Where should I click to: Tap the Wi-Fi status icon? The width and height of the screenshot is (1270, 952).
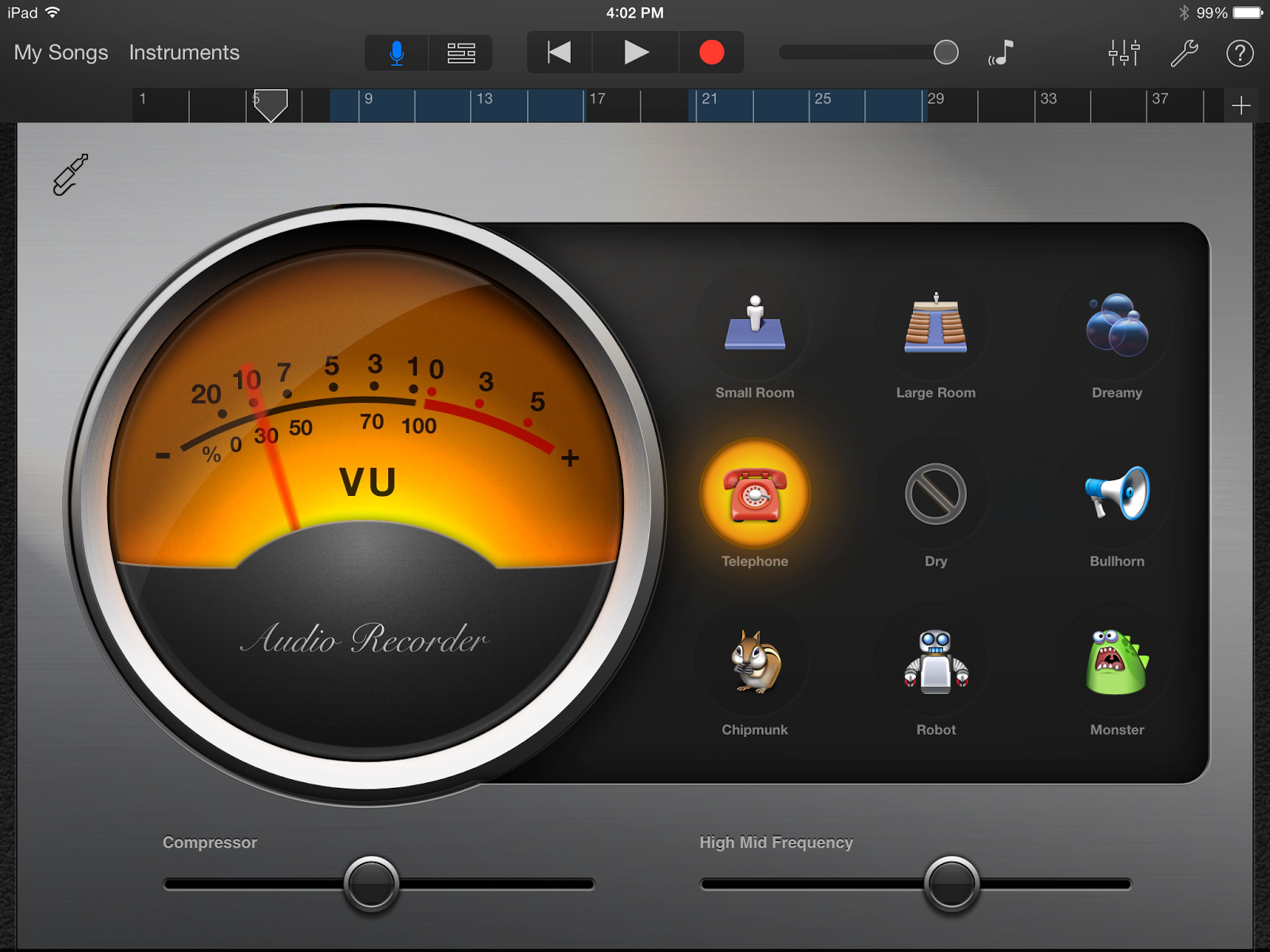coord(52,13)
